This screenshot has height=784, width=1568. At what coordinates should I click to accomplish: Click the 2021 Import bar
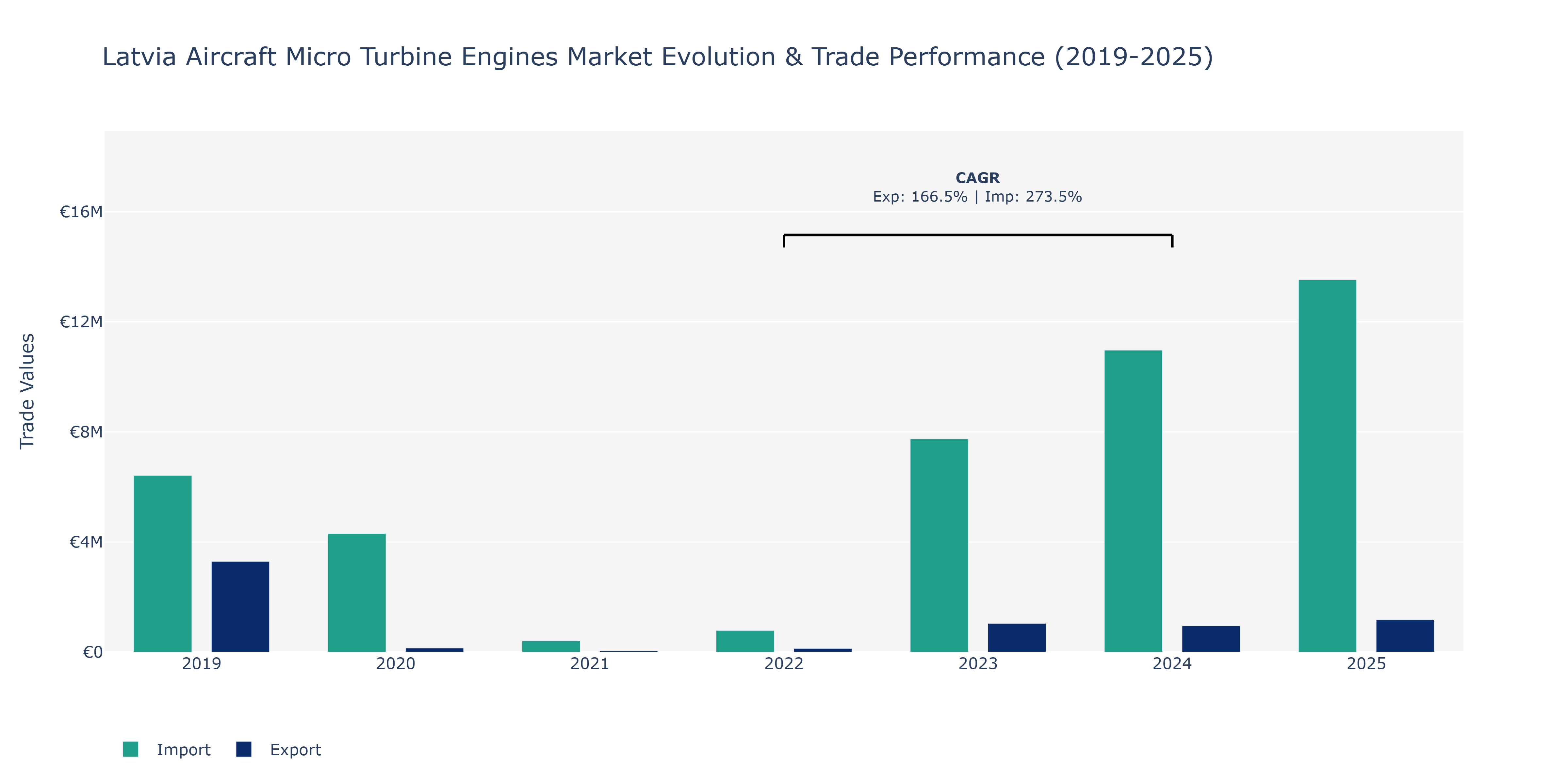click(551, 646)
